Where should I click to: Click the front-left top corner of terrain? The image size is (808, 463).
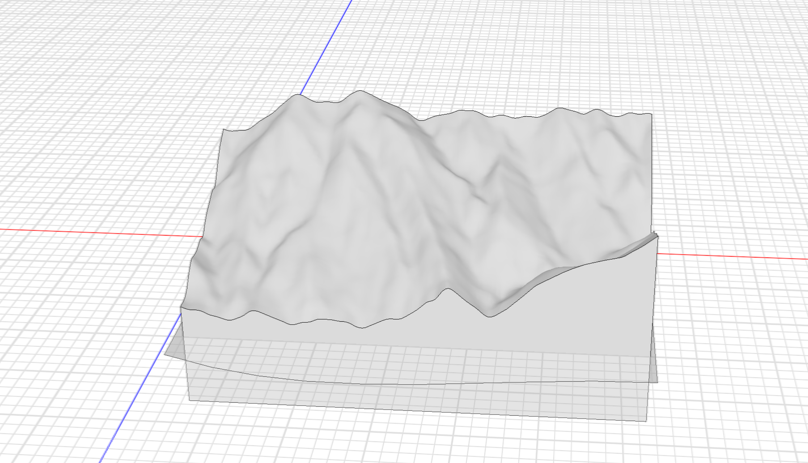[182, 307]
